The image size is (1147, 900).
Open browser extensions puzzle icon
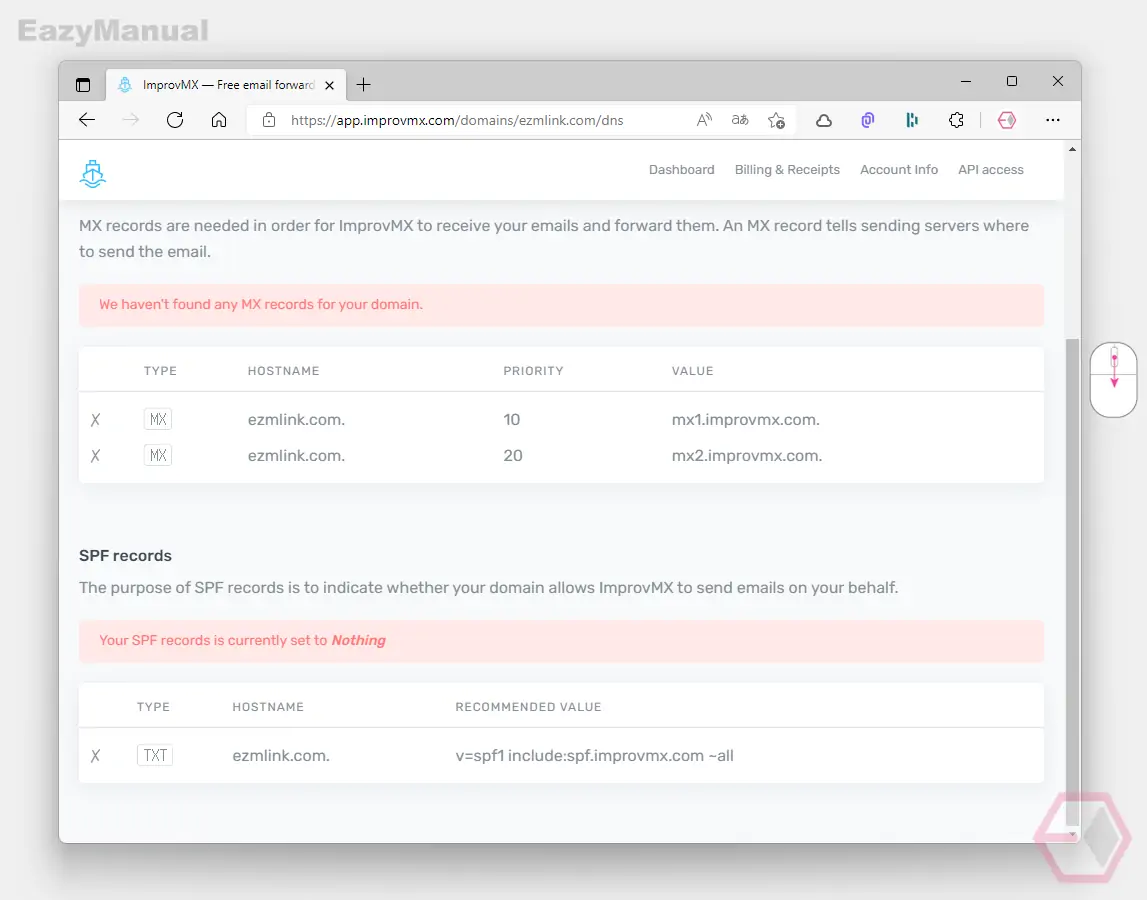tap(956, 120)
